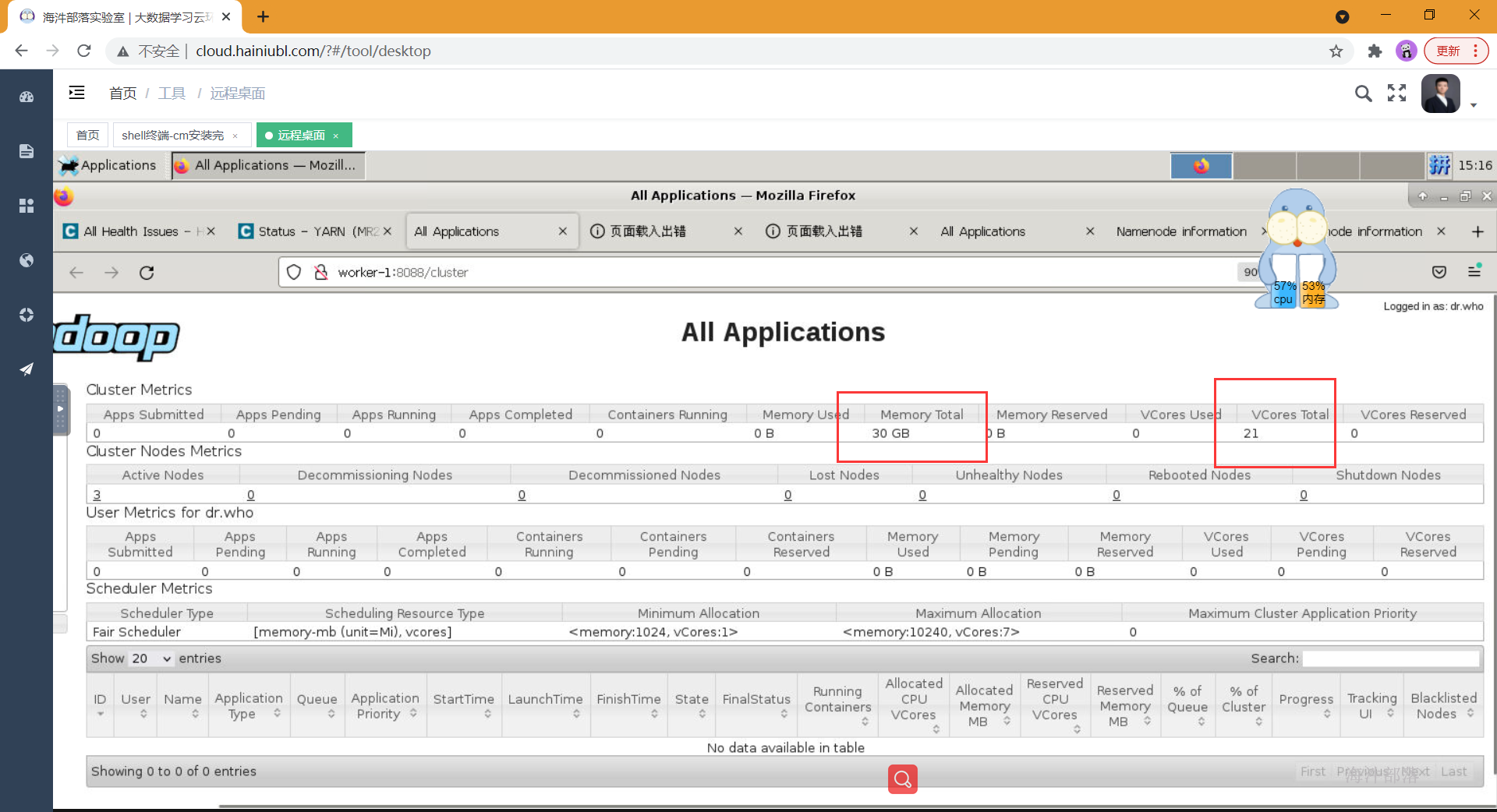Open the document icon in left sidebar
This screenshot has height=812, width=1497.
(x=27, y=151)
